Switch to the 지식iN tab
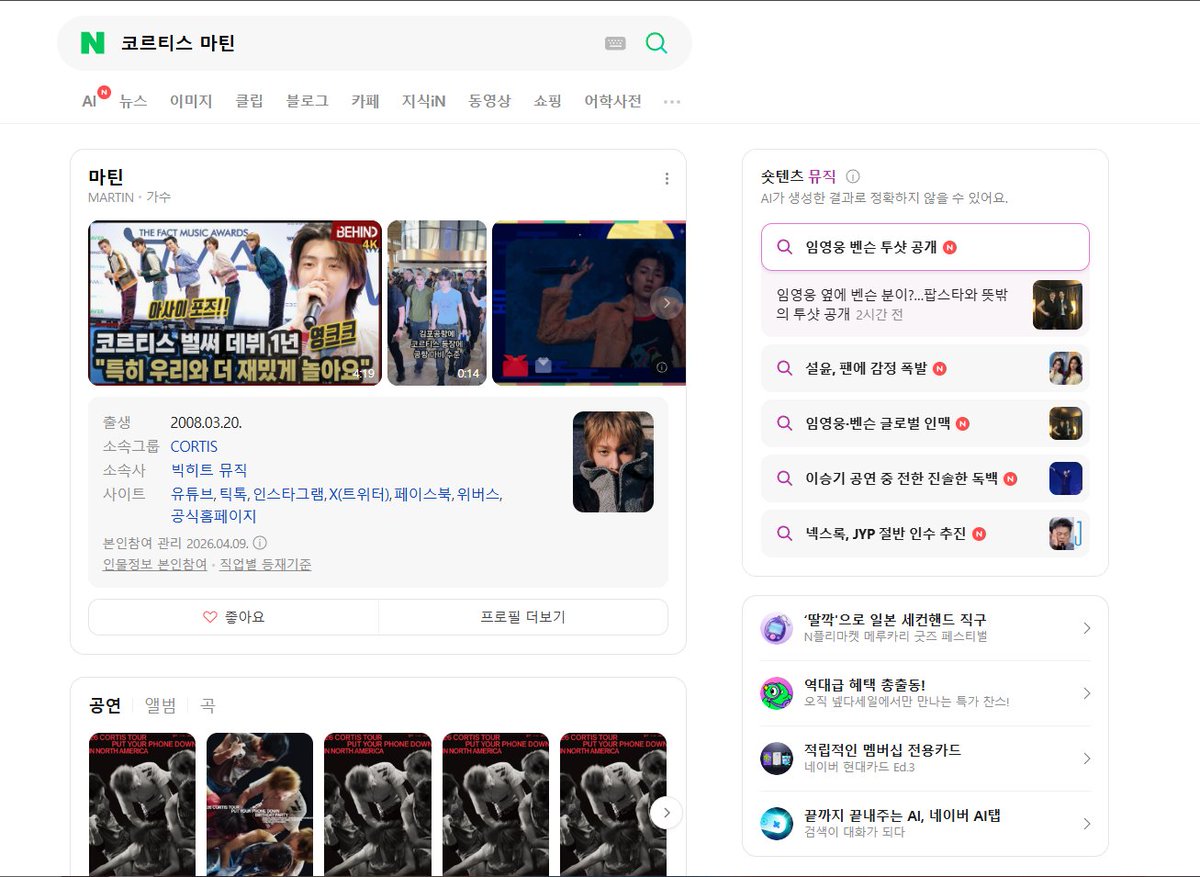1200x877 pixels. click(424, 101)
